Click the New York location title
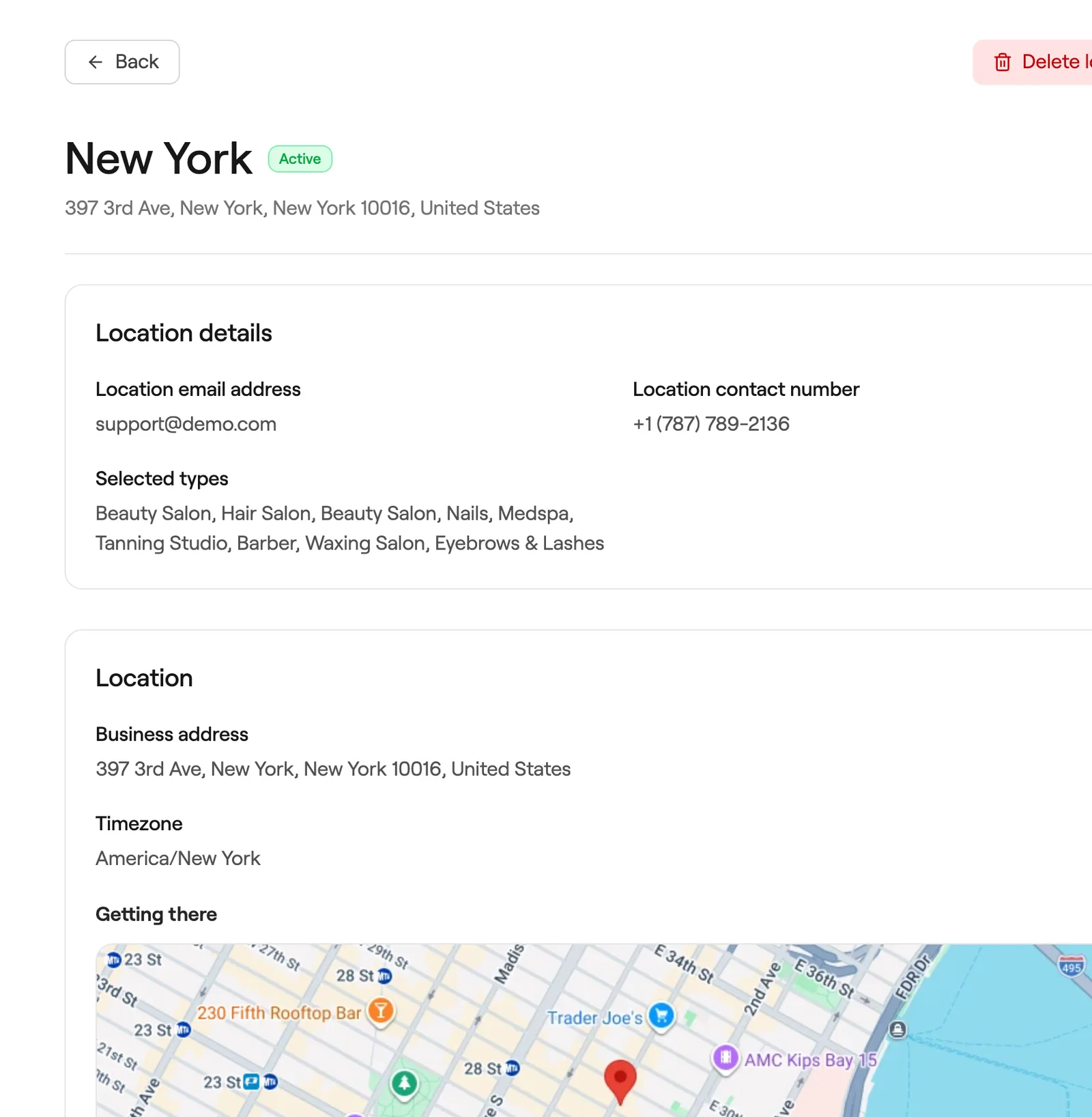 (158, 158)
